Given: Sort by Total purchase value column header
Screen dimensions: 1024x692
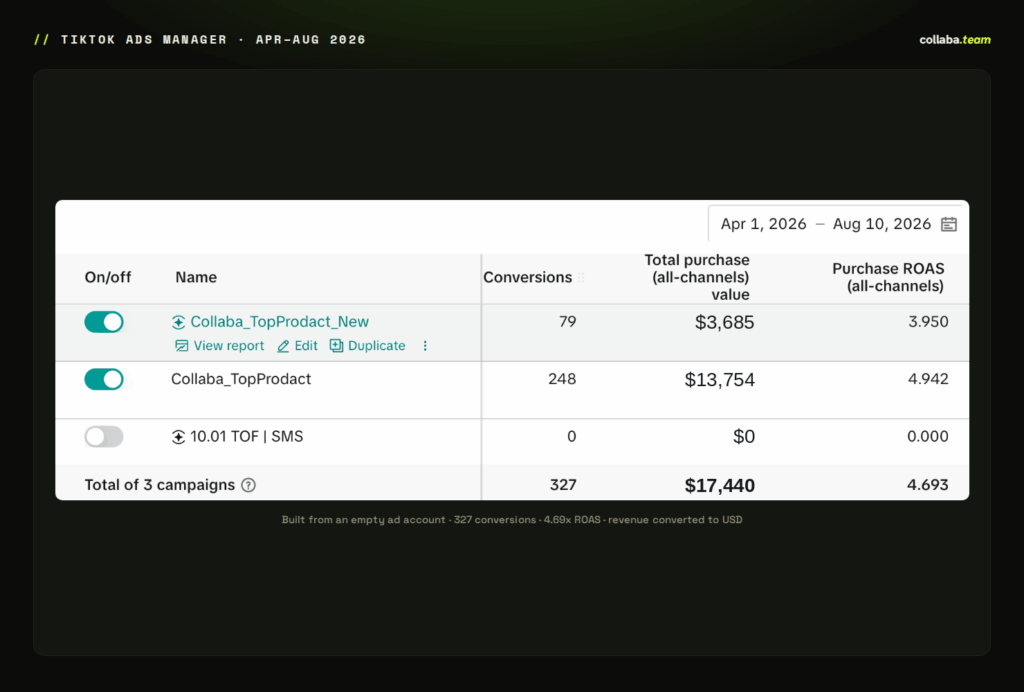Looking at the screenshot, I should [697, 277].
